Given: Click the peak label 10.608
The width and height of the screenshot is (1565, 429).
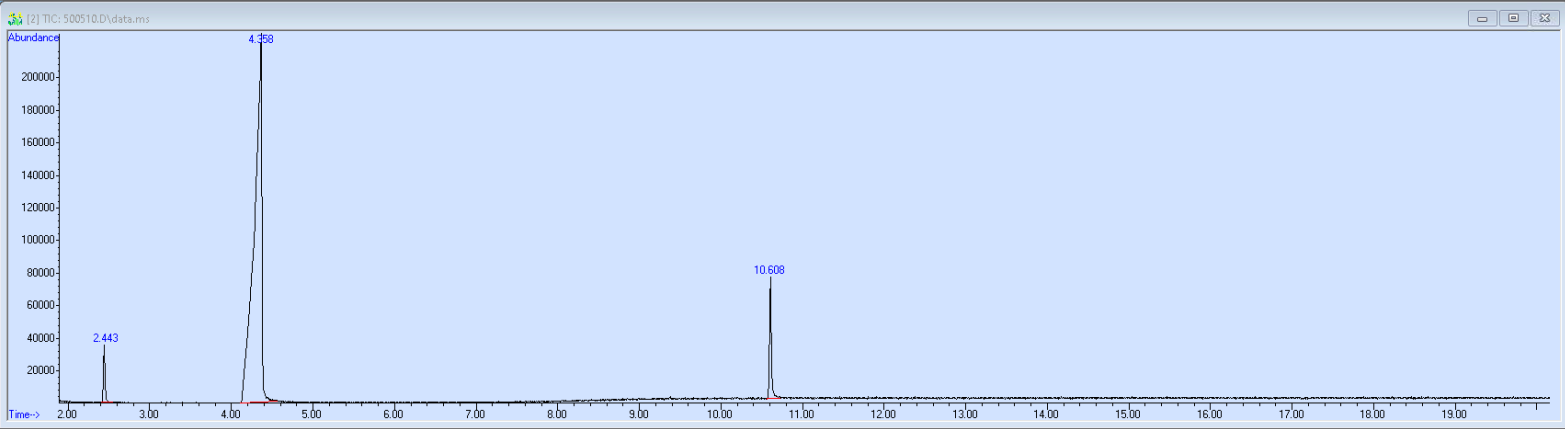Looking at the screenshot, I should (x=769, y=270).
